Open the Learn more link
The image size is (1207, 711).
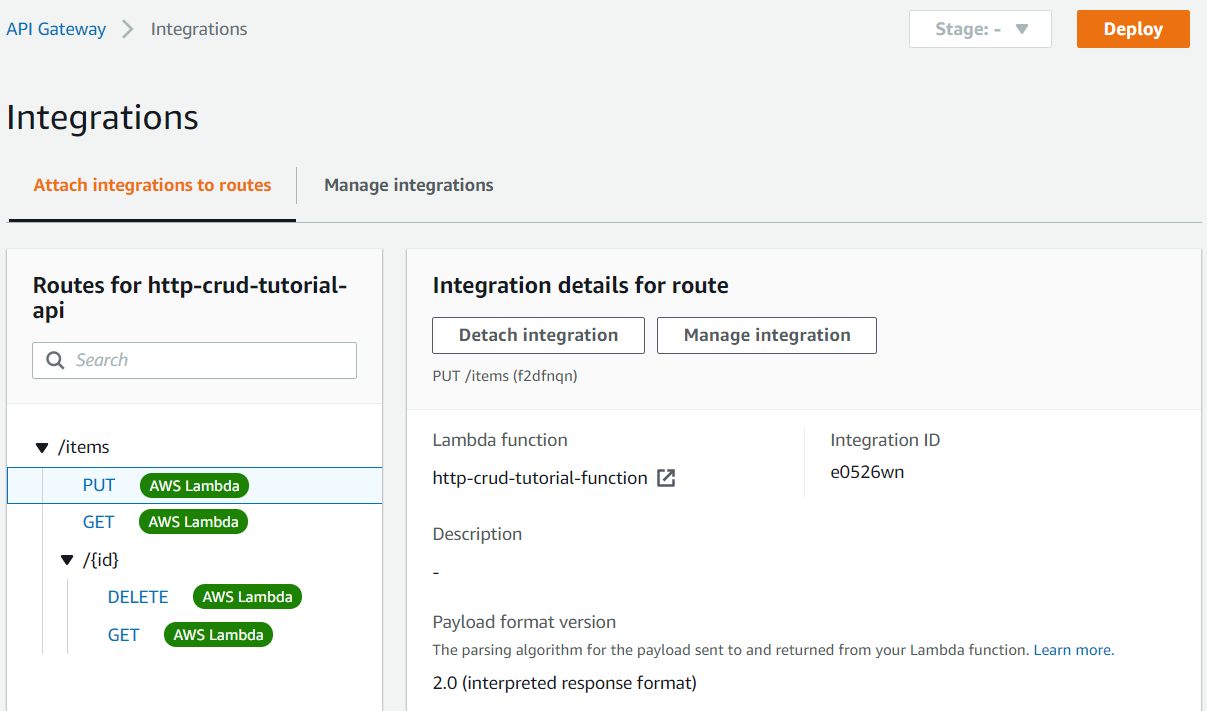(x=1073, y=650)
